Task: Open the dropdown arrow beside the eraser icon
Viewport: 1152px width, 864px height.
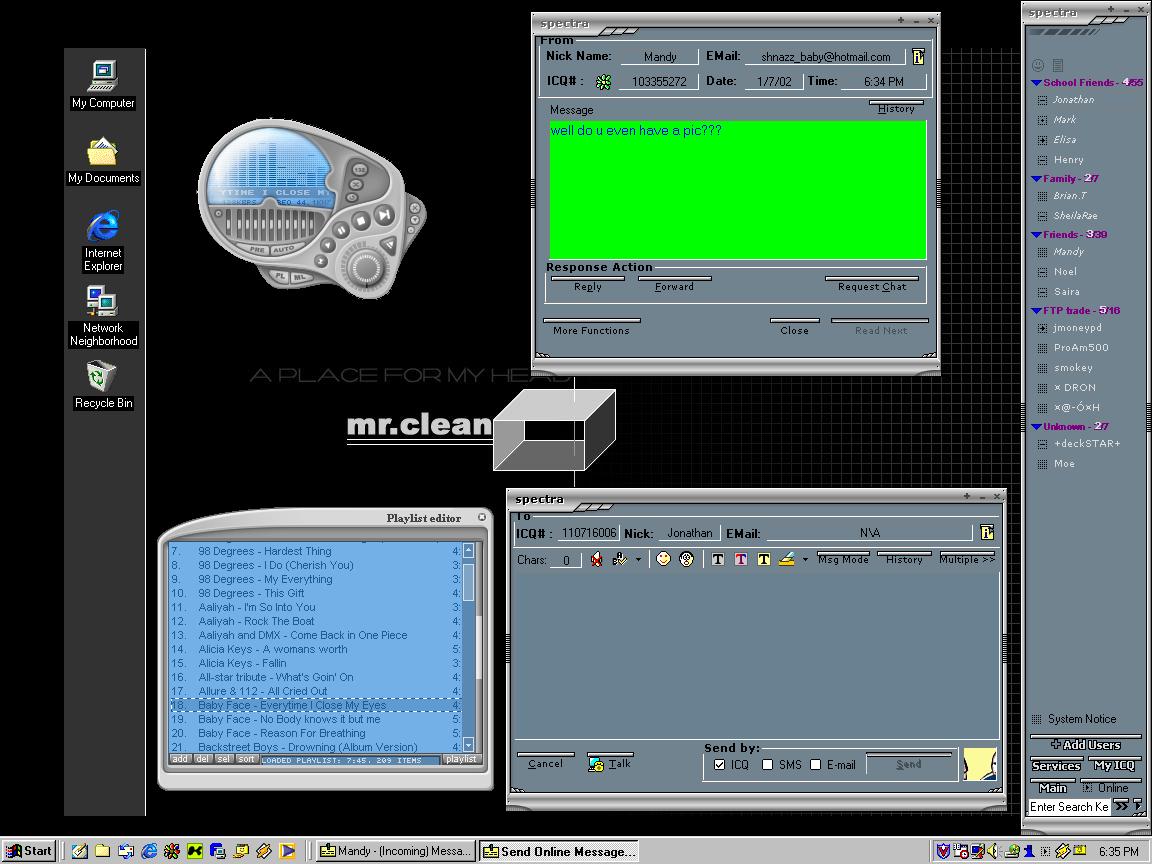Action: click(805, 560)
